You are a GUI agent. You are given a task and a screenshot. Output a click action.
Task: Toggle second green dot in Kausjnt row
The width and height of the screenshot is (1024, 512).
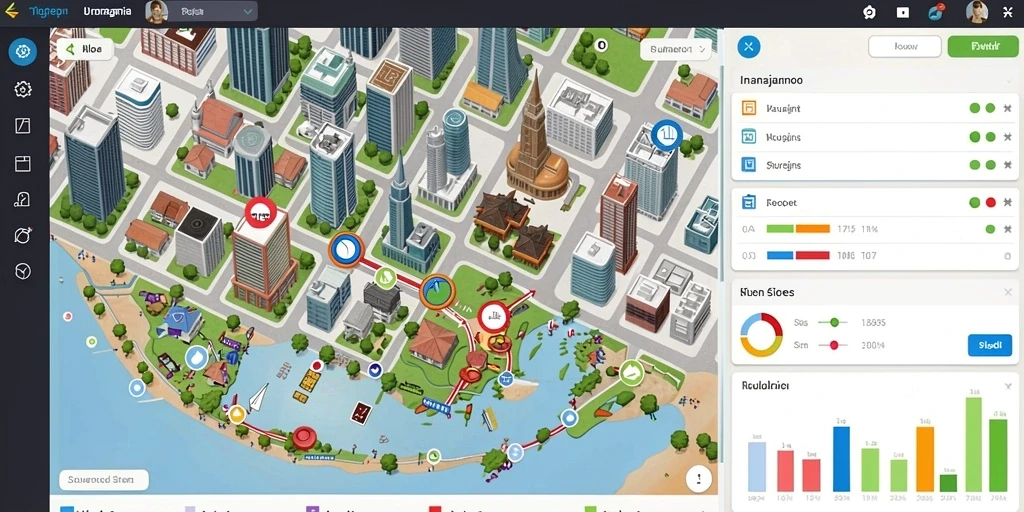coord(990,108)
